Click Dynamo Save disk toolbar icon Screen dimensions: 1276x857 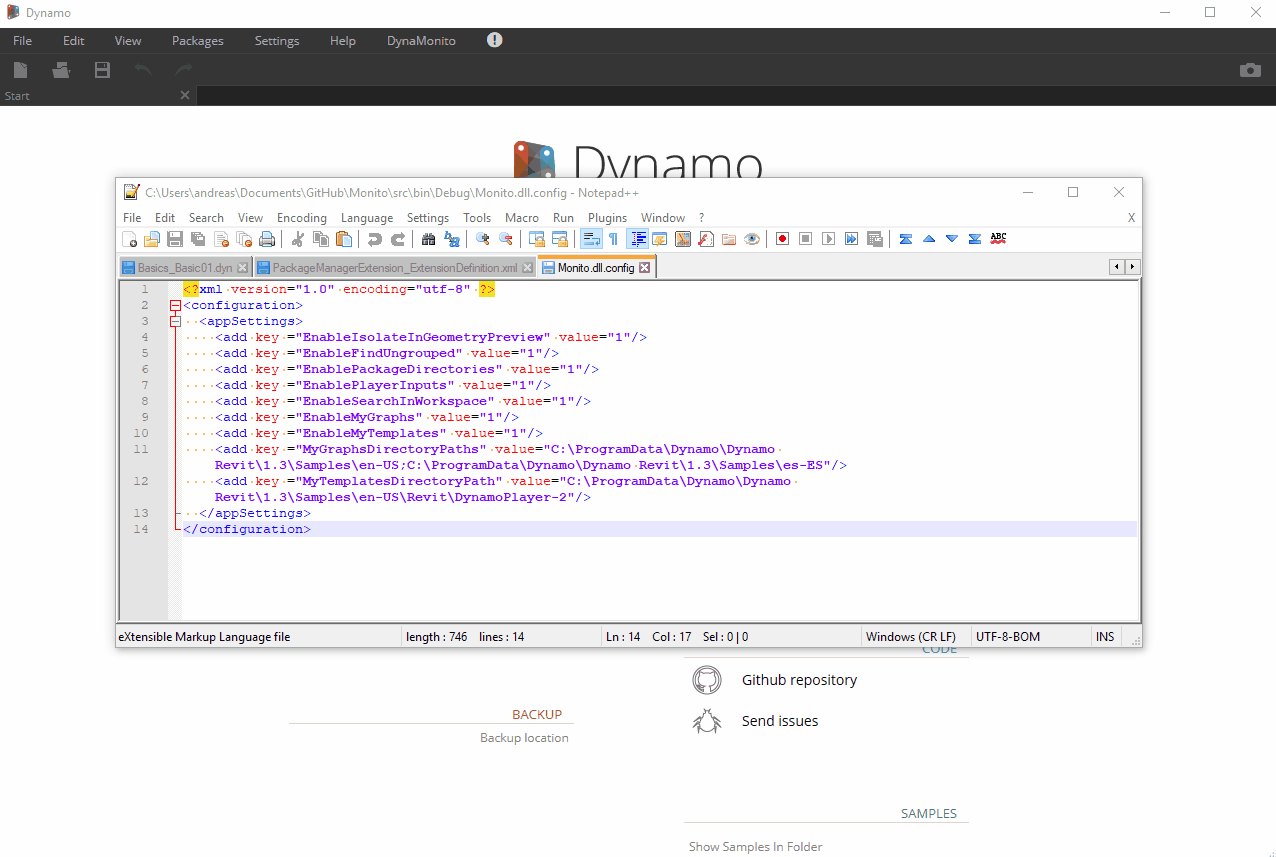coord(102,70)
